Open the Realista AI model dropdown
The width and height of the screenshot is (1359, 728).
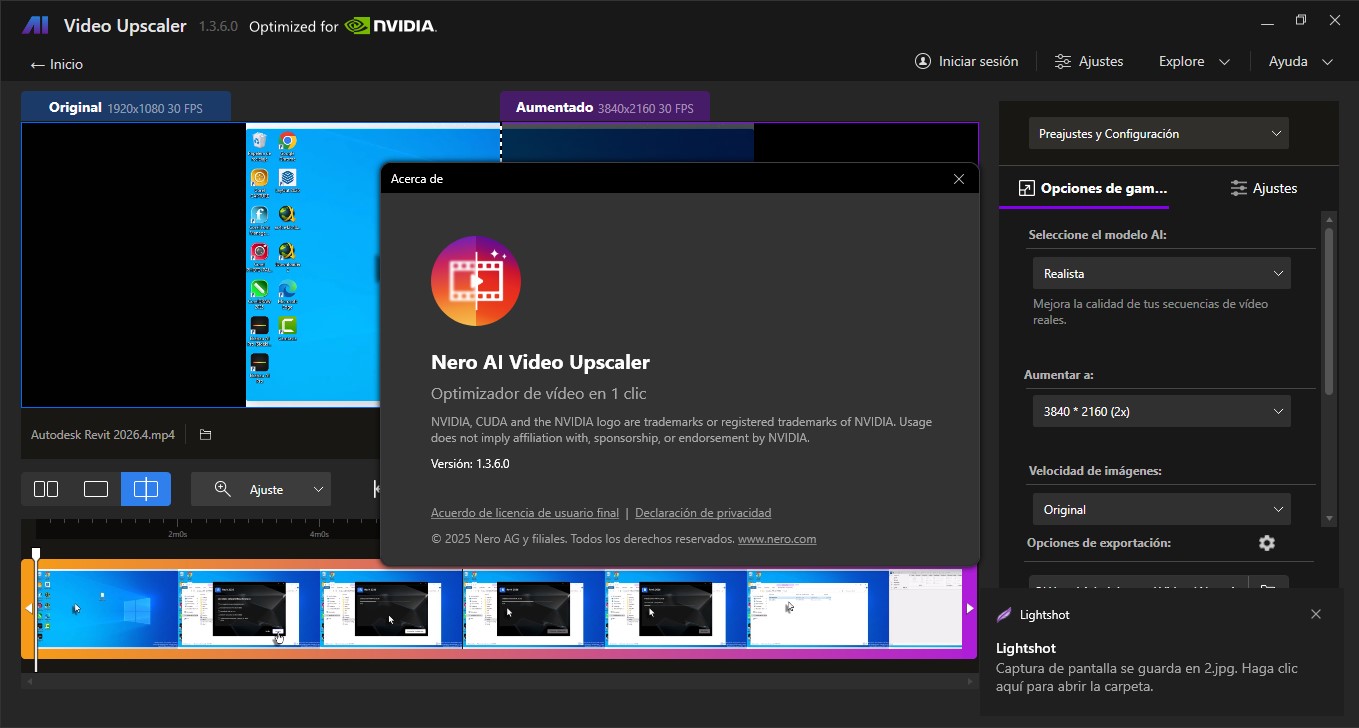click(1160, 272)
